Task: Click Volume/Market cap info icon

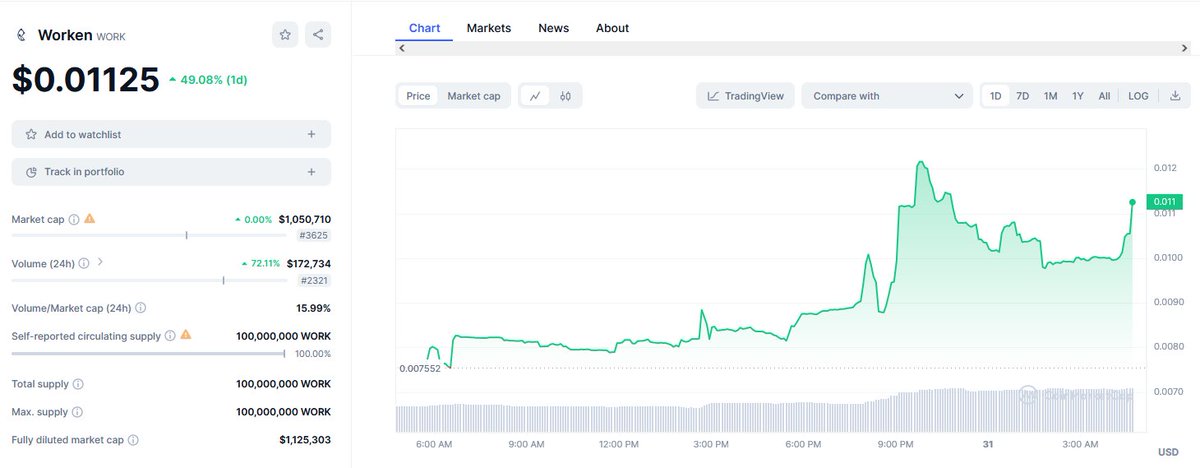Action: (141, 308)
